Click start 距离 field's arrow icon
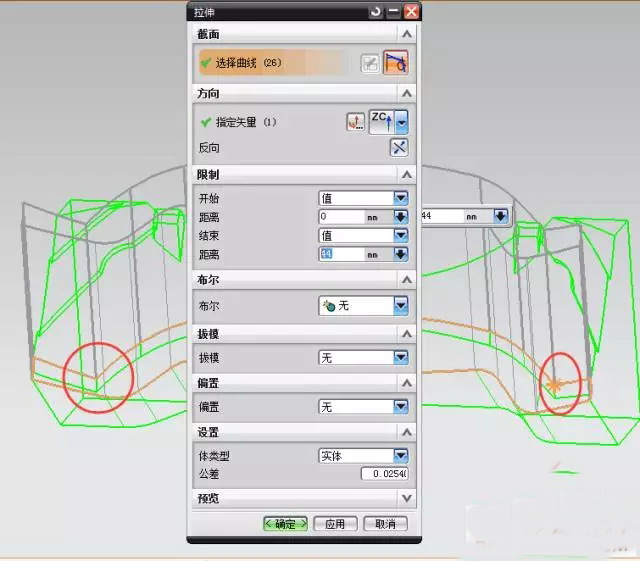The height and width of the screenshot is (561, 640). [401, 217]
